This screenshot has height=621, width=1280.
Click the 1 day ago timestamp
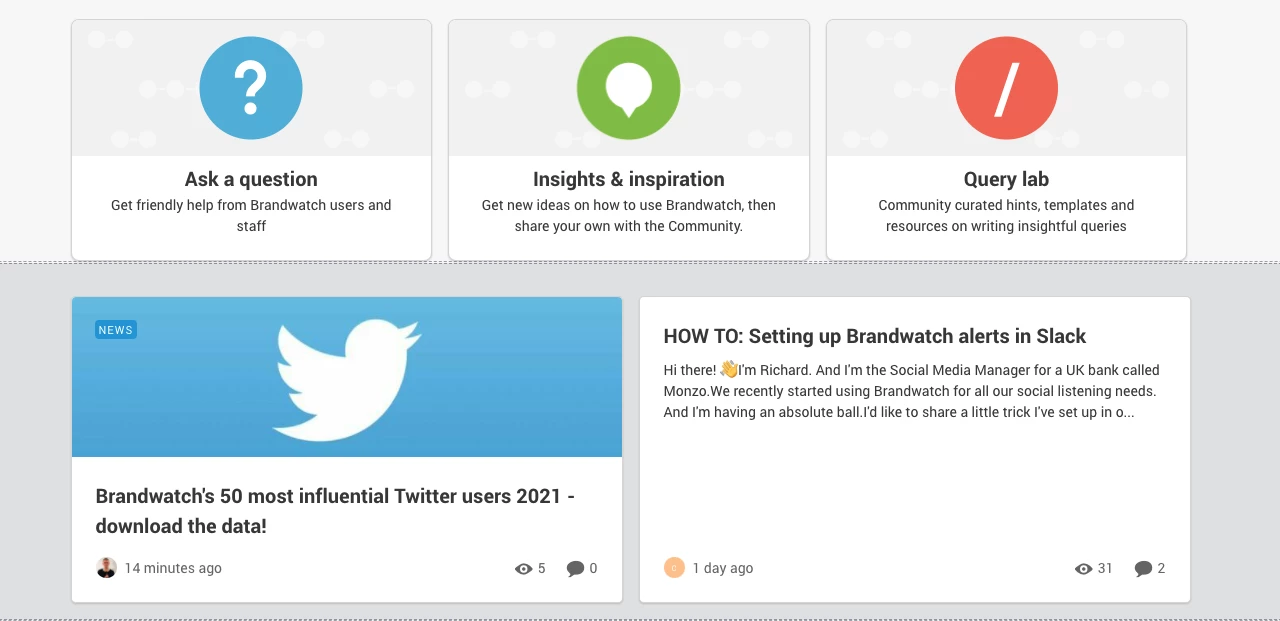[x=723, y=568]
